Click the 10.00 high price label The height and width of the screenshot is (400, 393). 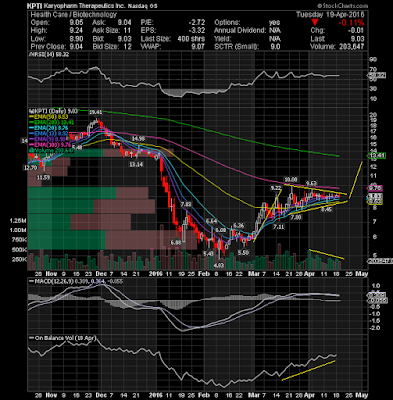[290, 180]
